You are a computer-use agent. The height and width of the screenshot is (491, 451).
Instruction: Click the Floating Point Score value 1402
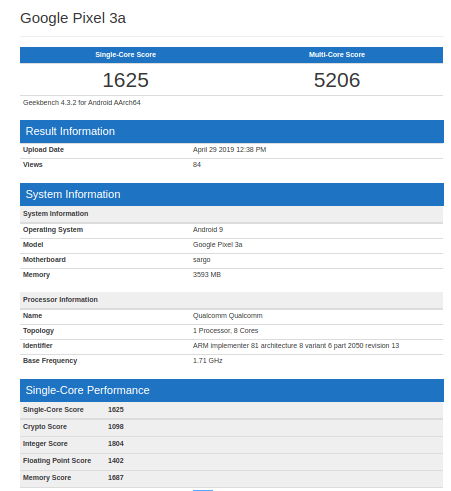coord(116,461)
